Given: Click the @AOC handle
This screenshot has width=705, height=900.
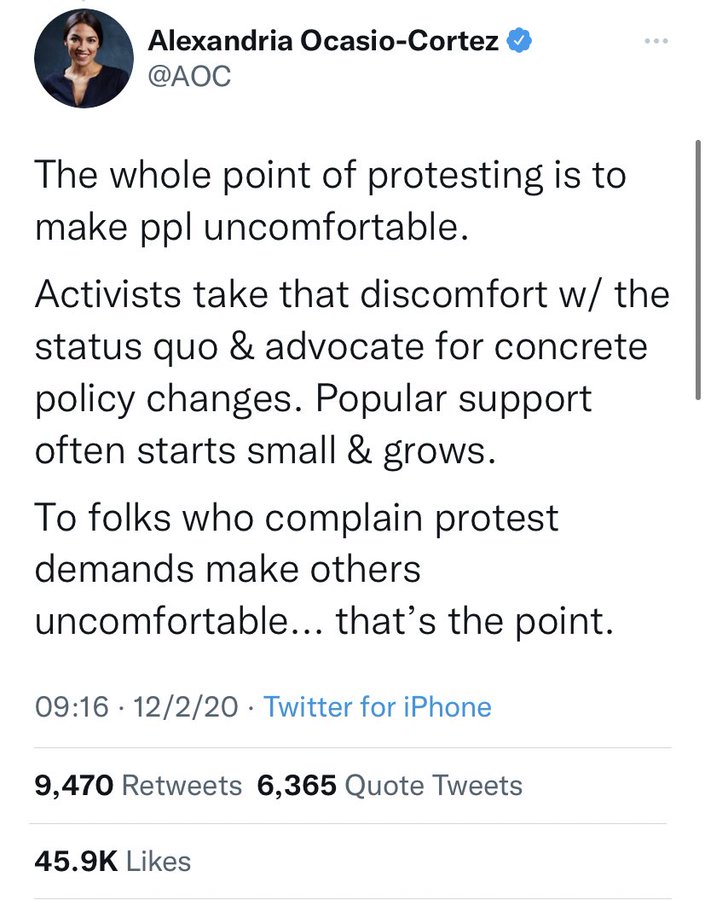Looking at the screenshot, I should pos(189,76).
